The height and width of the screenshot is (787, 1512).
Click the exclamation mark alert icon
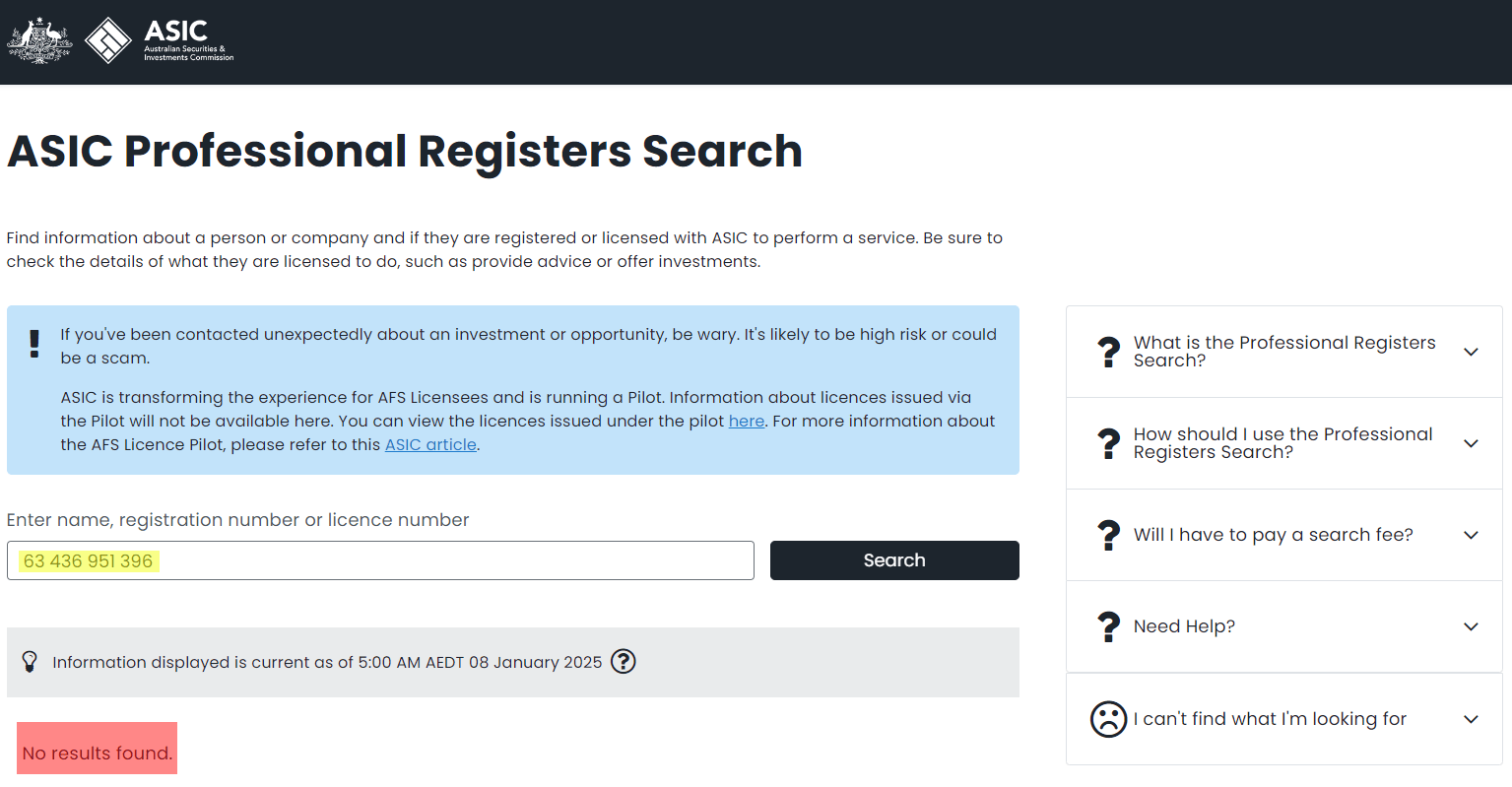pos(34,343)
